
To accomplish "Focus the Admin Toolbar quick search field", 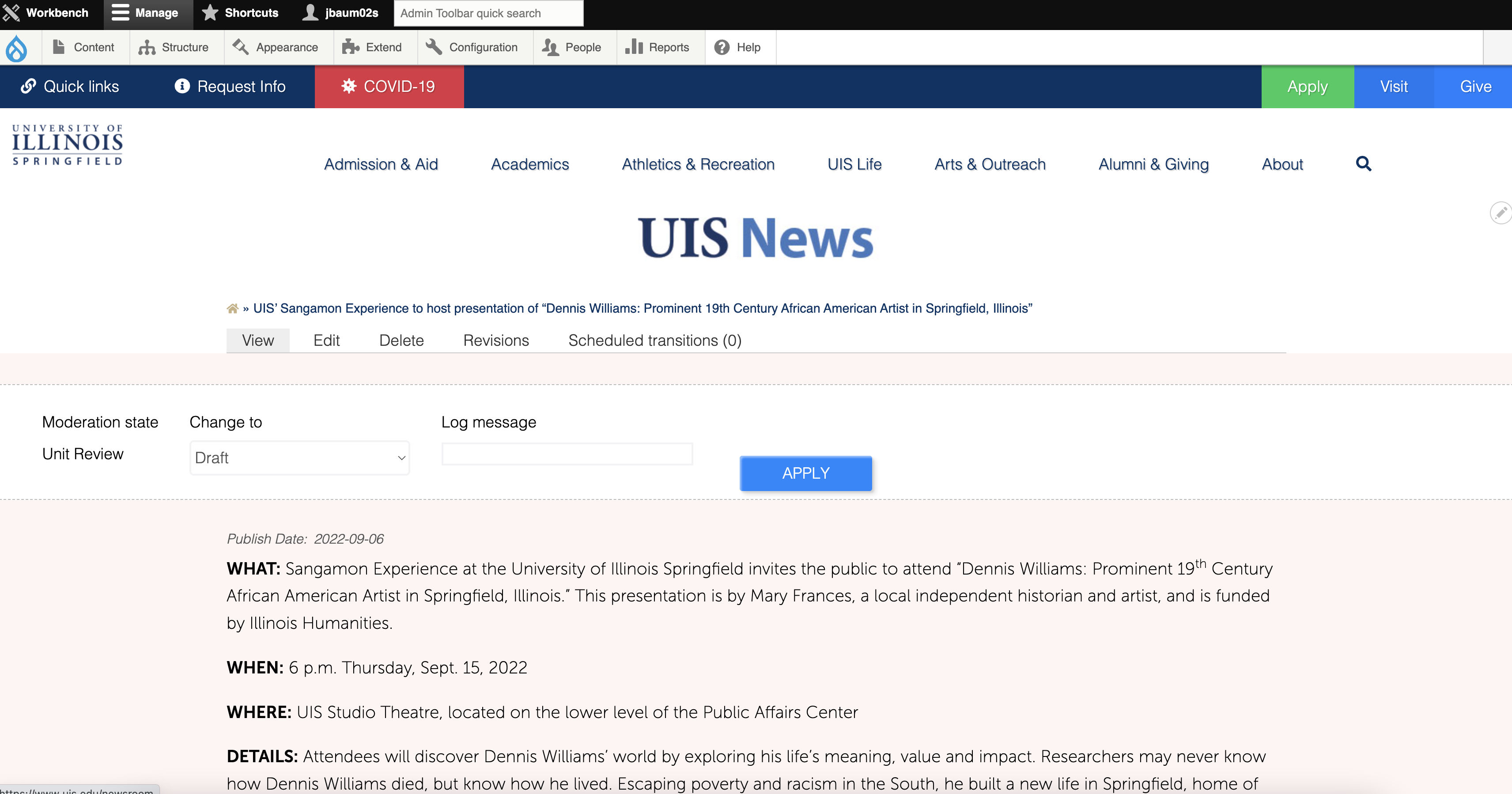I will [488, 13].
